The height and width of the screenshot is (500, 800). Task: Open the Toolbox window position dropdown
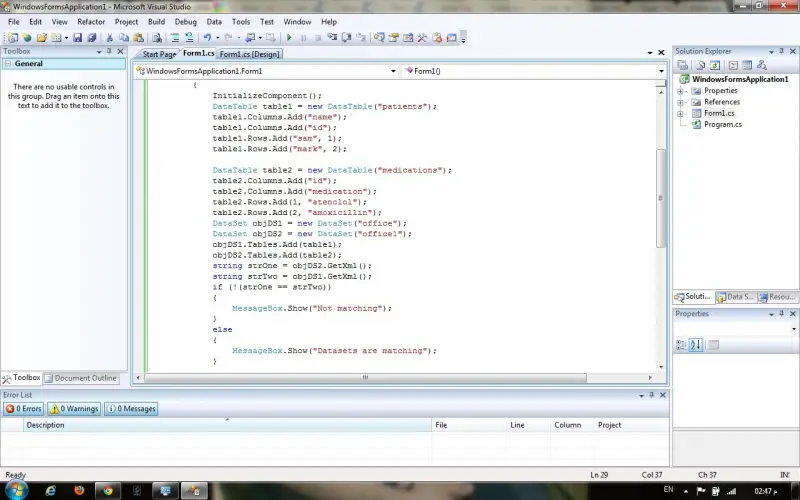(x=98, y=52)
